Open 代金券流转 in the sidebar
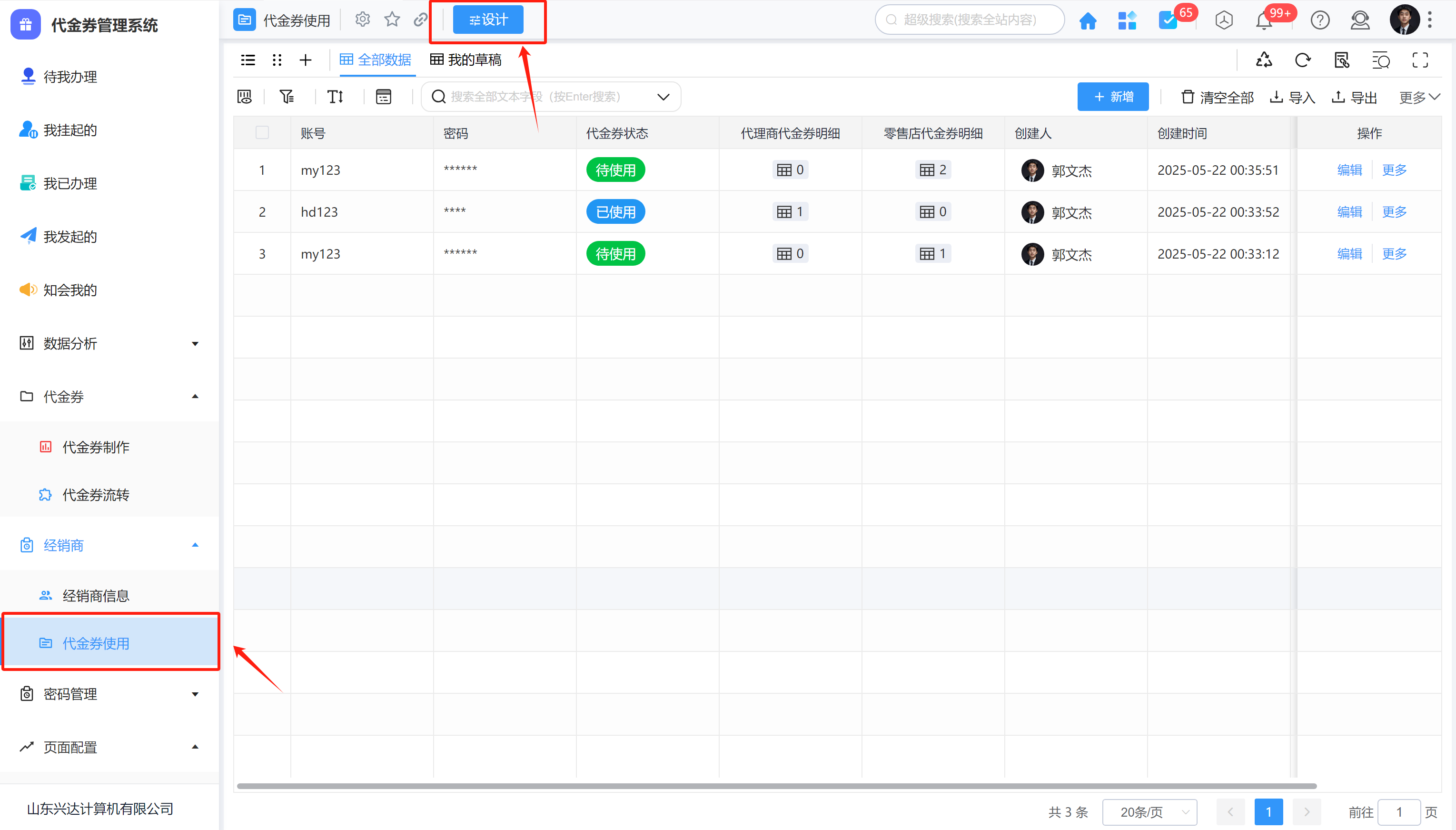Screen dimensions: 1456x830 click(x=96, y=495)
